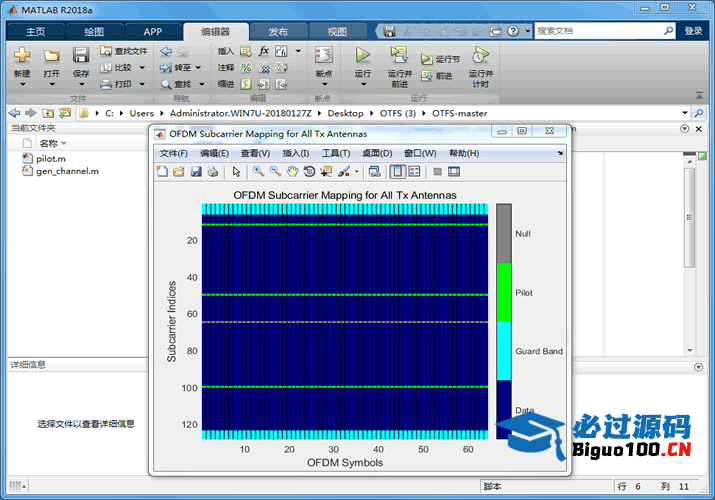
Task: Click the blue back navigation arrow in ribbon
Action: coord(166,51)
